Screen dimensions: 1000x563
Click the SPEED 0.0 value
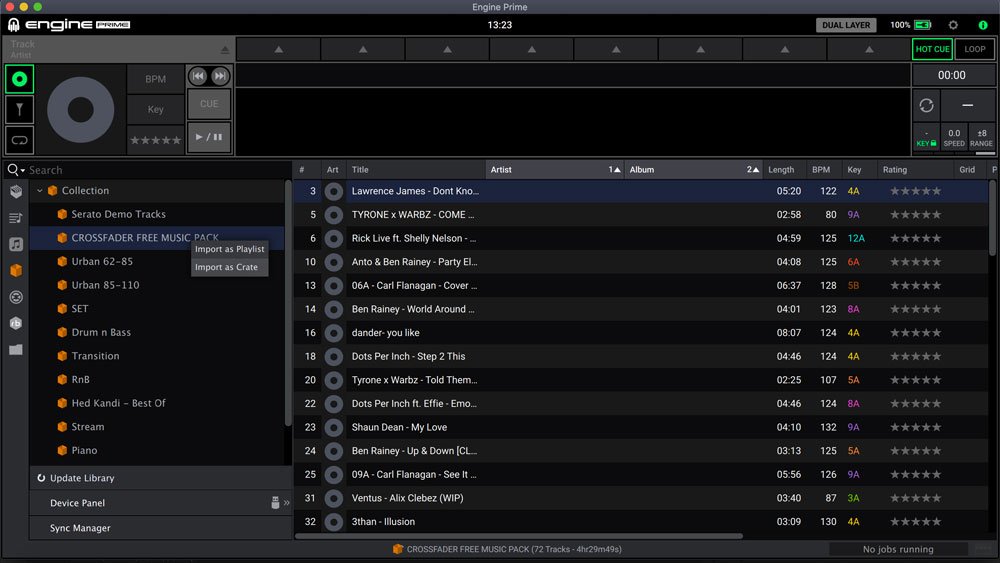click(x=953, y=138)
